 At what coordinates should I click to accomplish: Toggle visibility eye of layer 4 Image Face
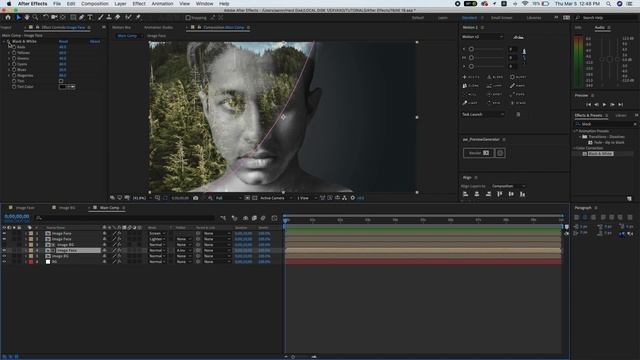4,250
